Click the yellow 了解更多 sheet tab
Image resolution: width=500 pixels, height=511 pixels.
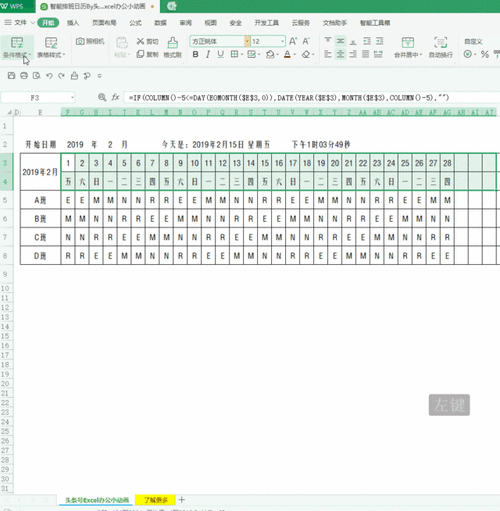pos(155,500)
